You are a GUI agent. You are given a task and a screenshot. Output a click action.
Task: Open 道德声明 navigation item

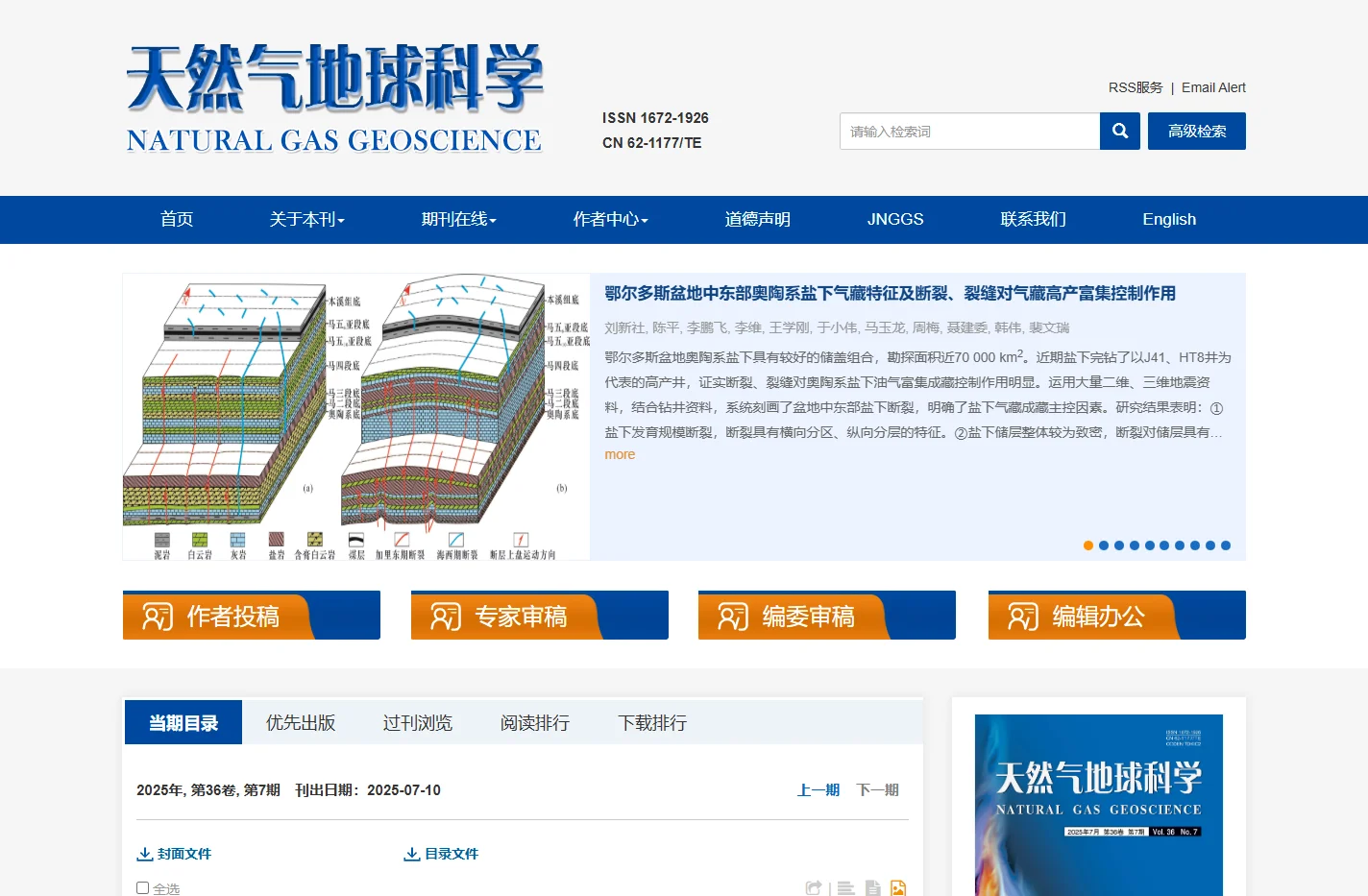[x=757, y=220]
